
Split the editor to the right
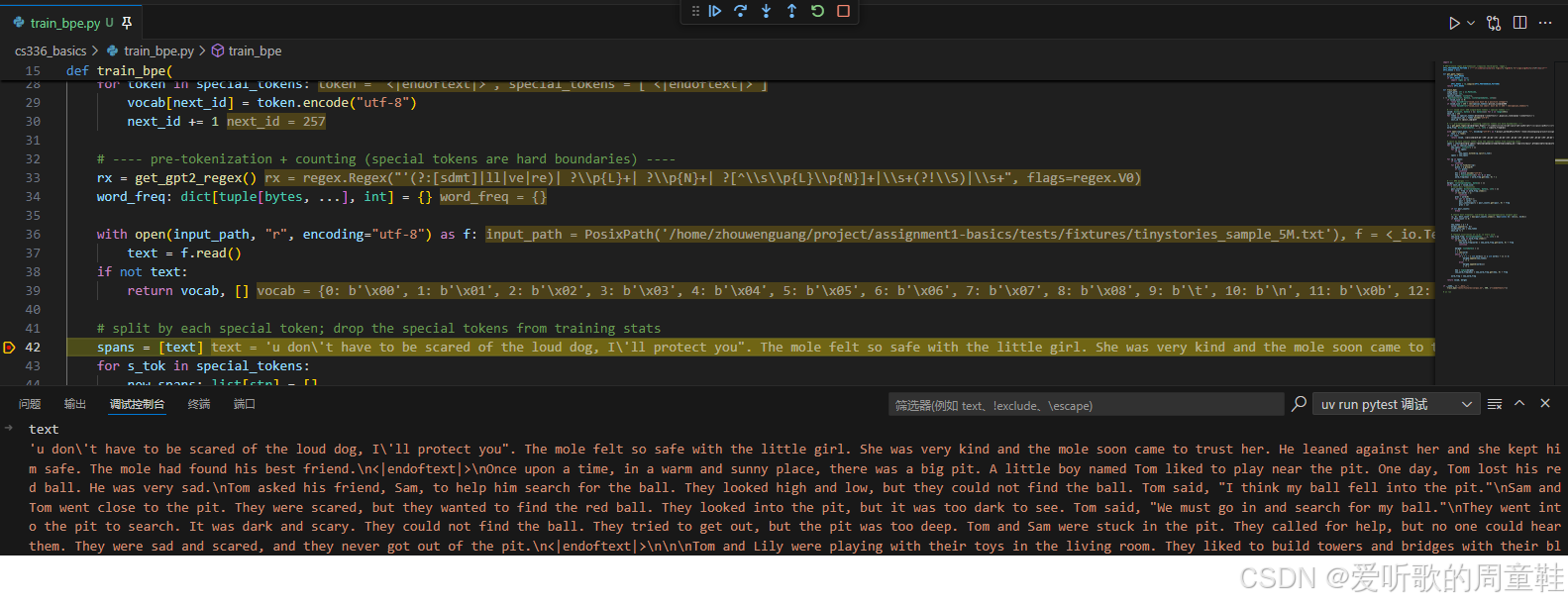pos(1520,23)
